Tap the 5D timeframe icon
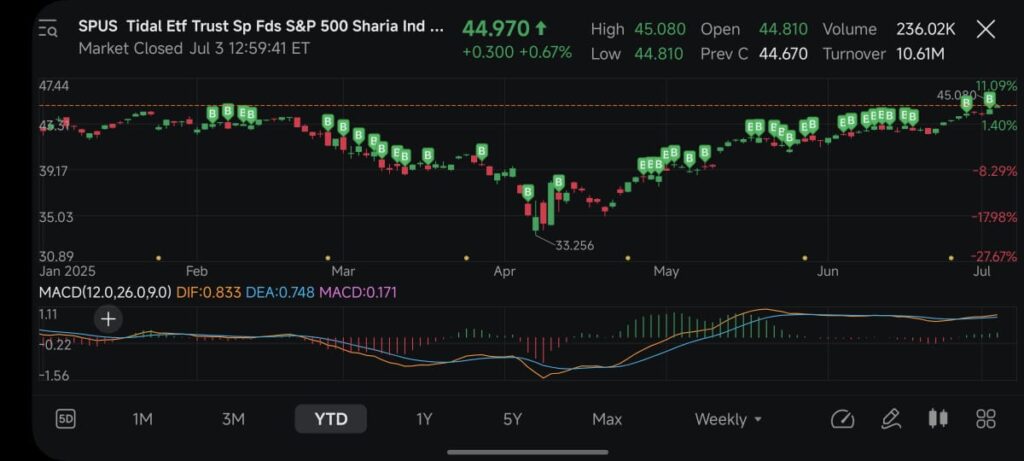1024x461 pixels. point(65,419)
